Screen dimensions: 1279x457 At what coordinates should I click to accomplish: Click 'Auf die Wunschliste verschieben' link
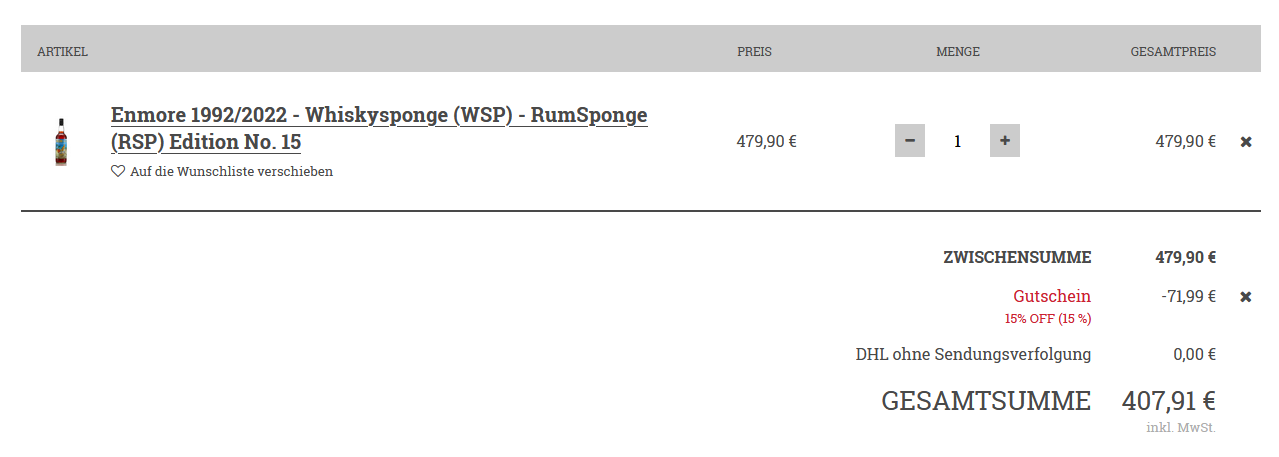(231, 171)
